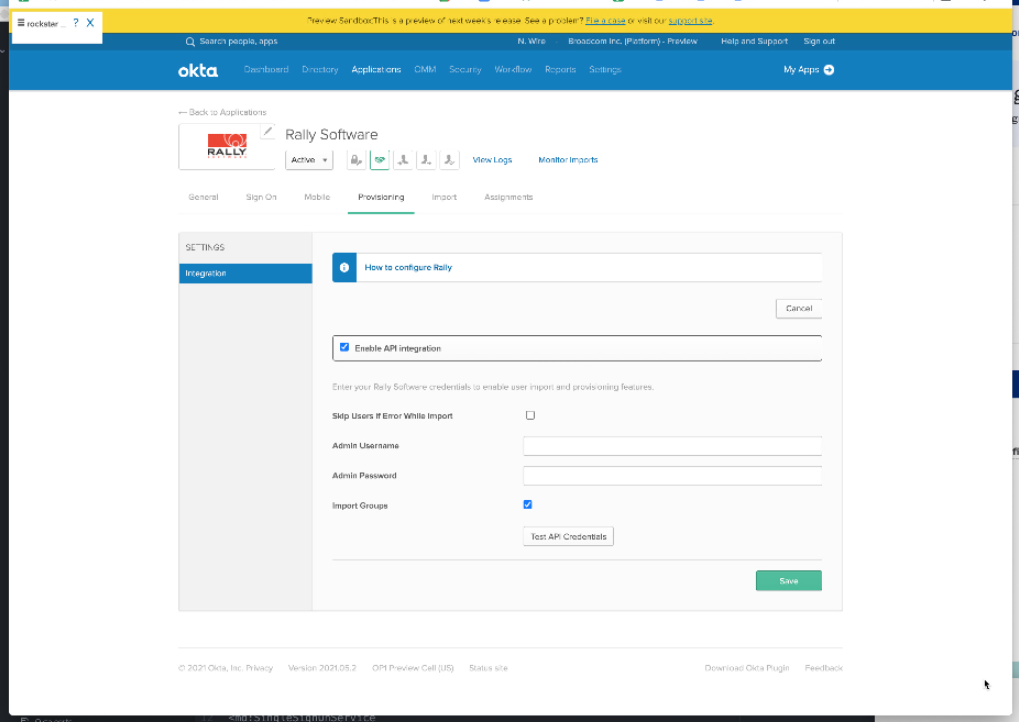
Task: Check Skip Users If Error While Import
Action: (530, 415)
